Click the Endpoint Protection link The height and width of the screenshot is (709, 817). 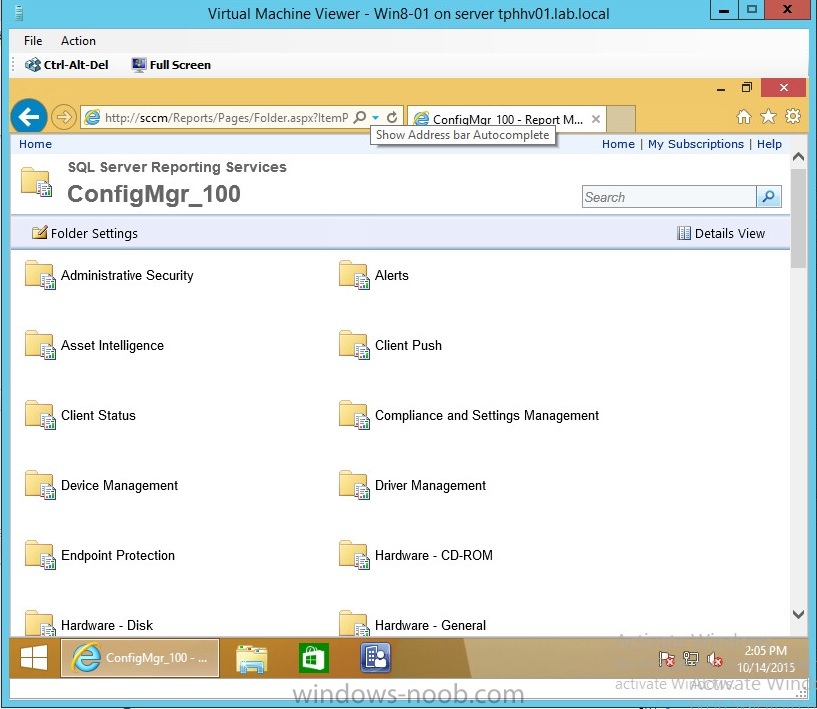coord(118,555)
